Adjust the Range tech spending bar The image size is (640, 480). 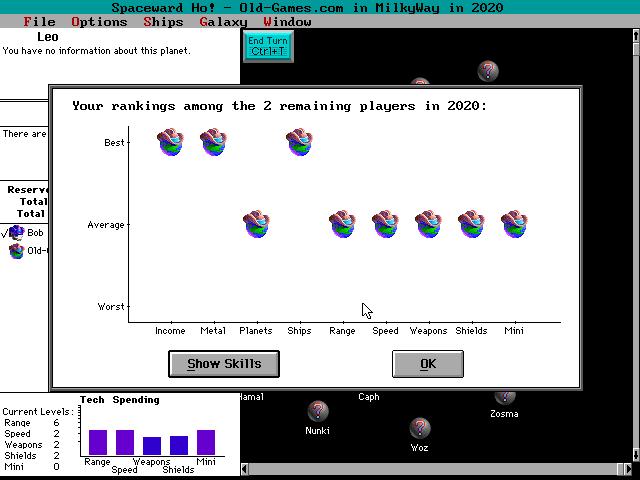(x=98, y=442)
